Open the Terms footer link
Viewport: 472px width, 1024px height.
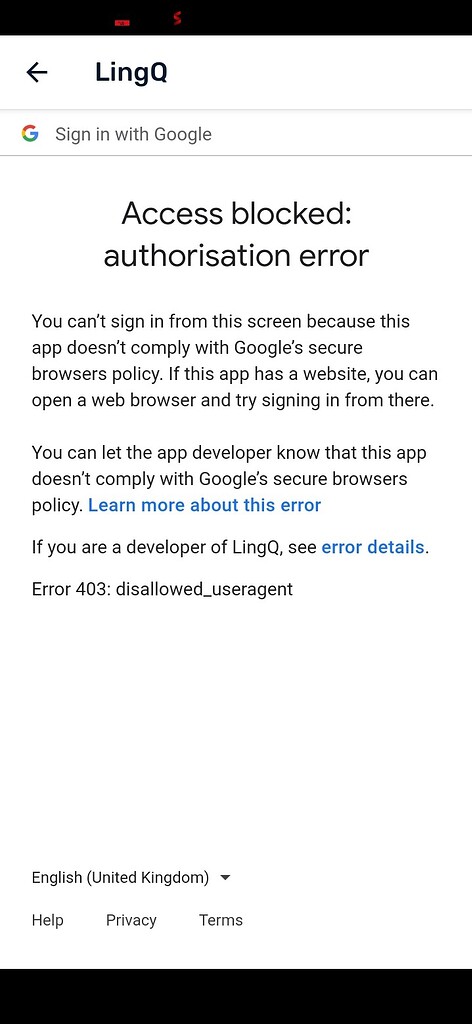point(221,920)
